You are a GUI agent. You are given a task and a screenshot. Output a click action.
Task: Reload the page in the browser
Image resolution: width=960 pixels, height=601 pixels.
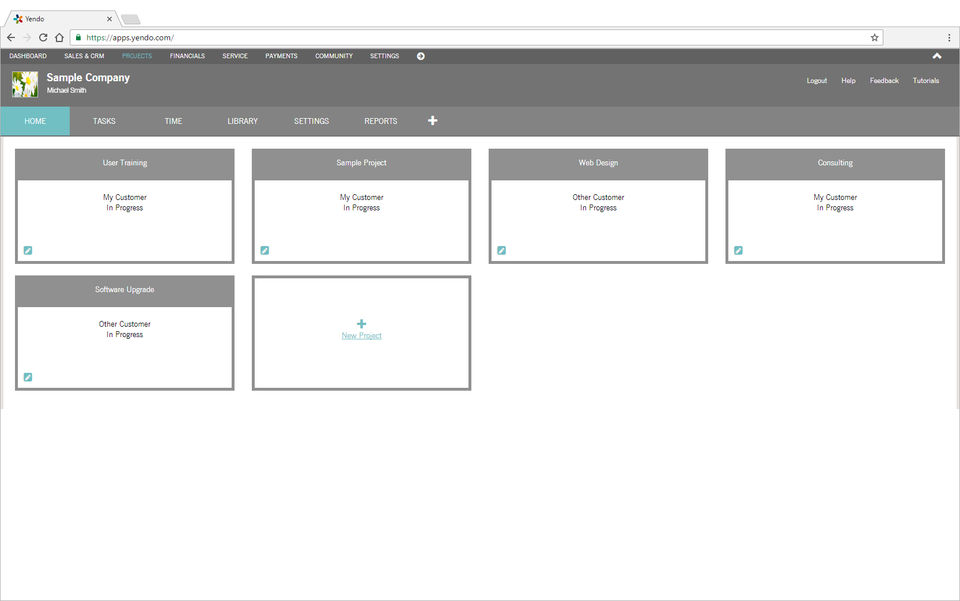tap(43, 37)
